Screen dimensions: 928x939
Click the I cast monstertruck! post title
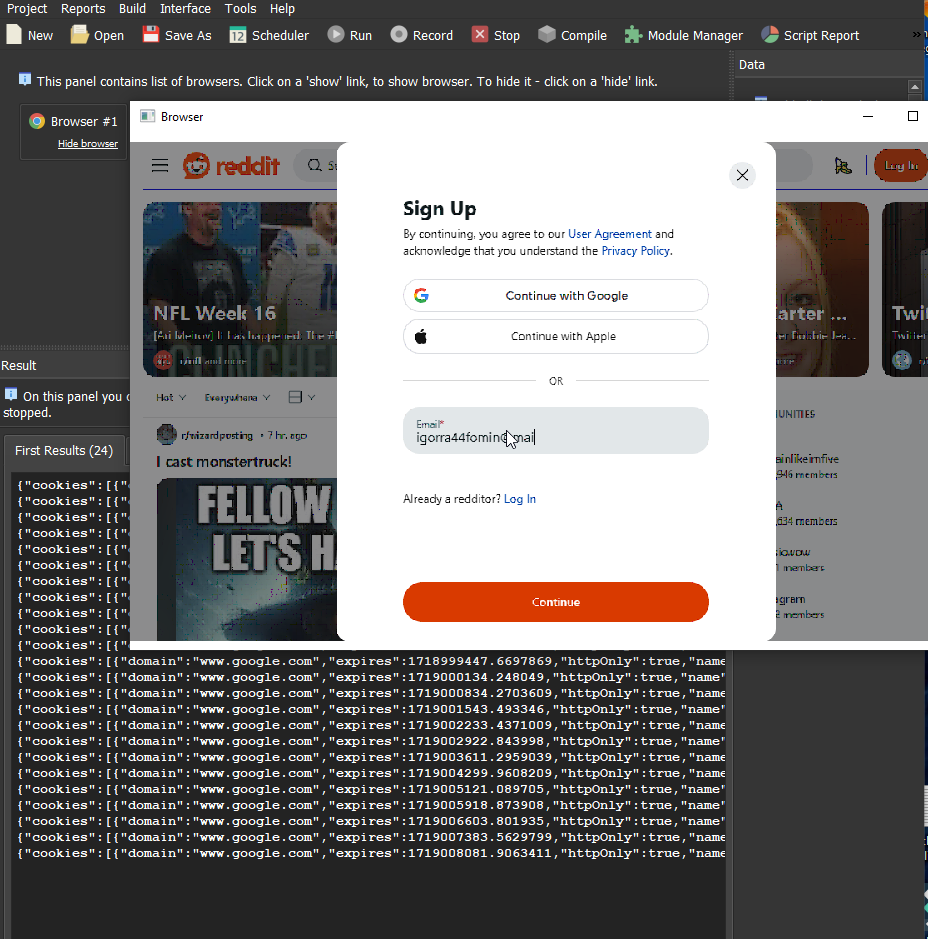[223, 462]
